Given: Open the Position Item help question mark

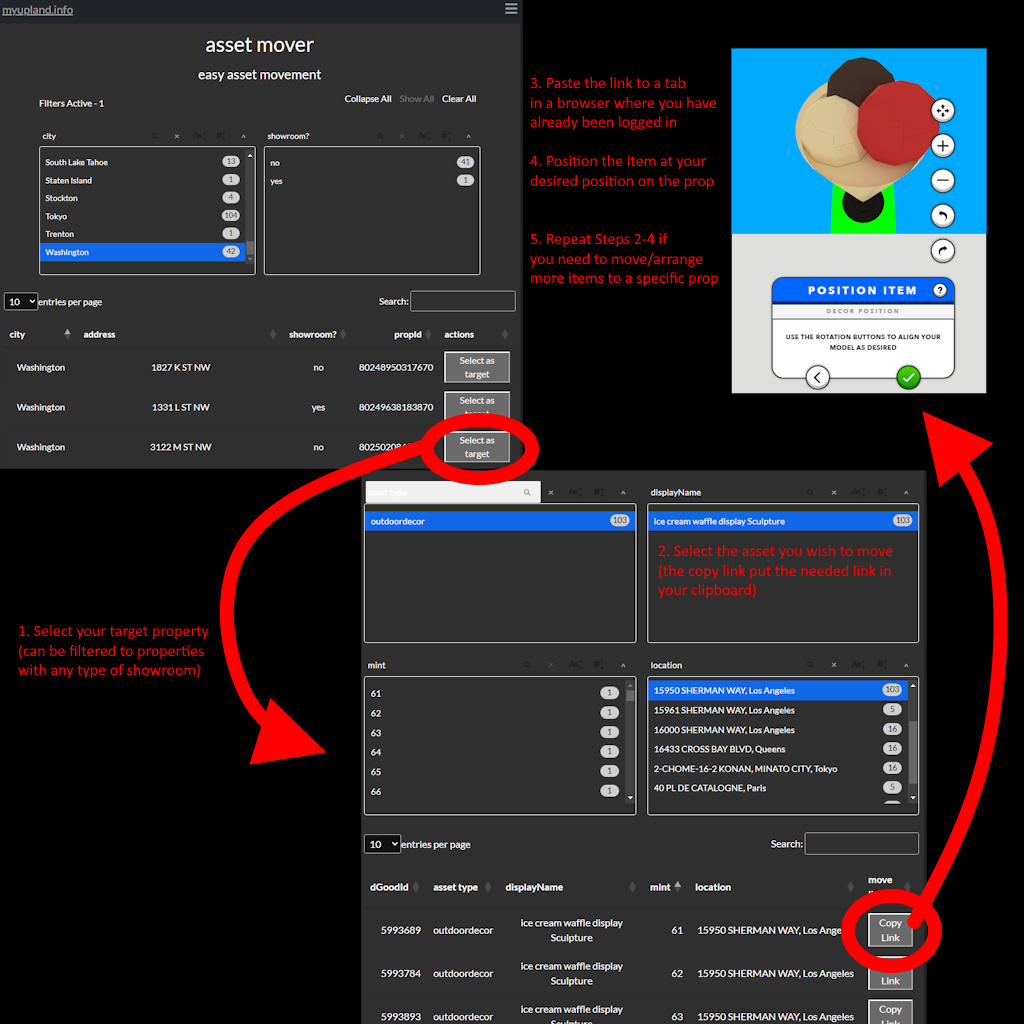Looking at the screenshot, I should point(939,290).
